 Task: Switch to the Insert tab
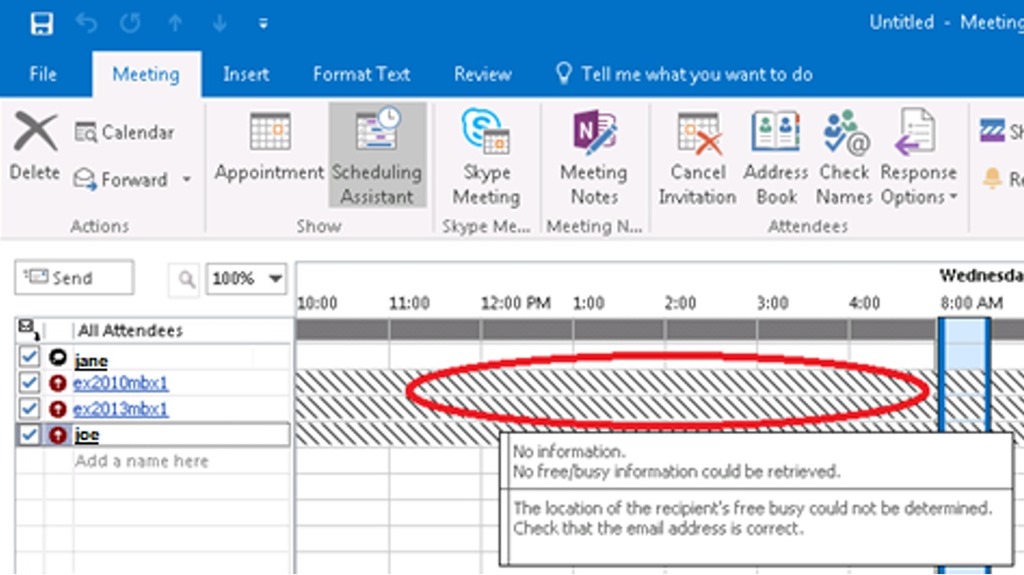click(x=246, y=74)
